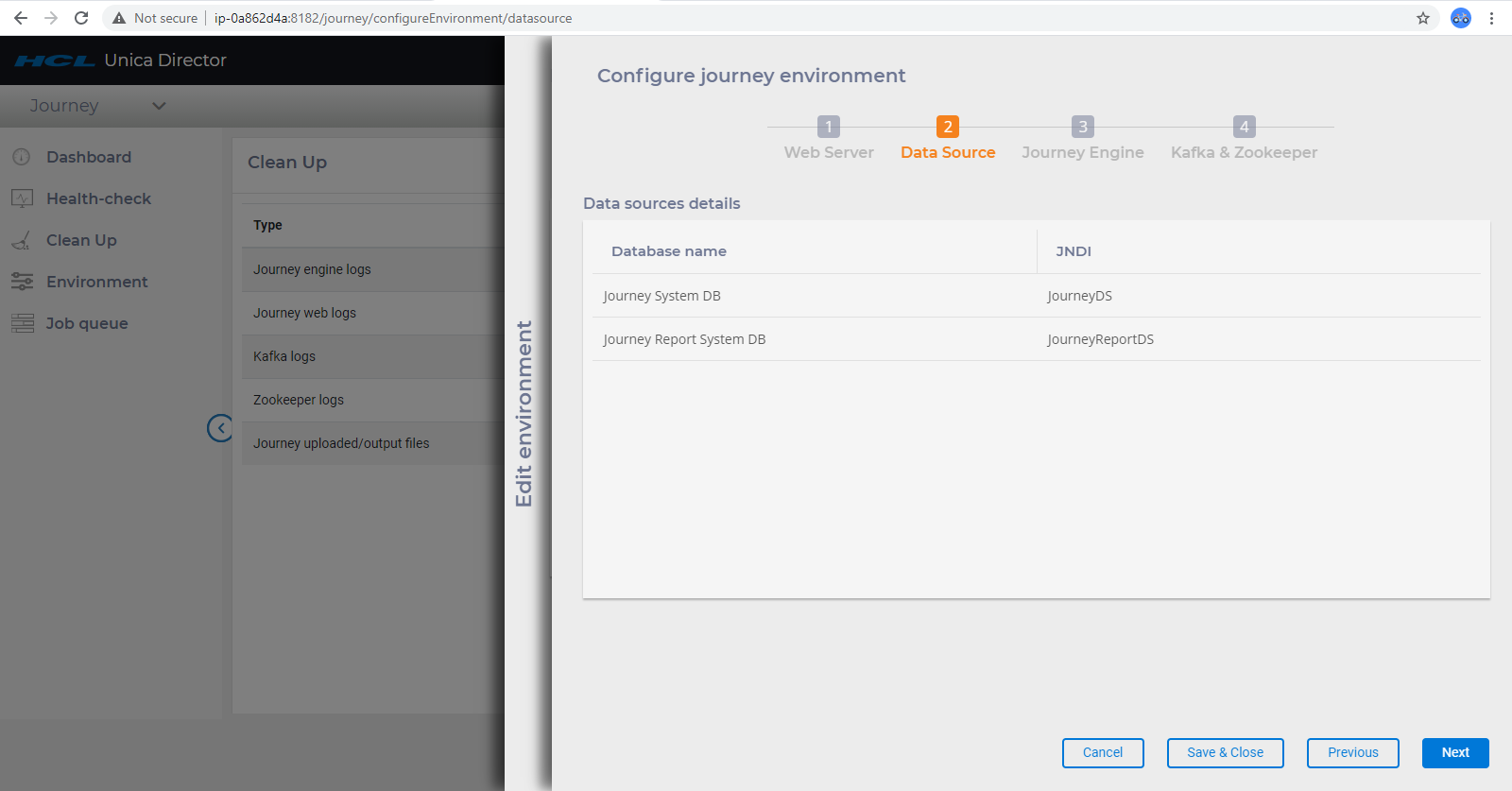The image size is (1512, 791).
Task: Go back with the Previous button
Action: point(1352,752)
